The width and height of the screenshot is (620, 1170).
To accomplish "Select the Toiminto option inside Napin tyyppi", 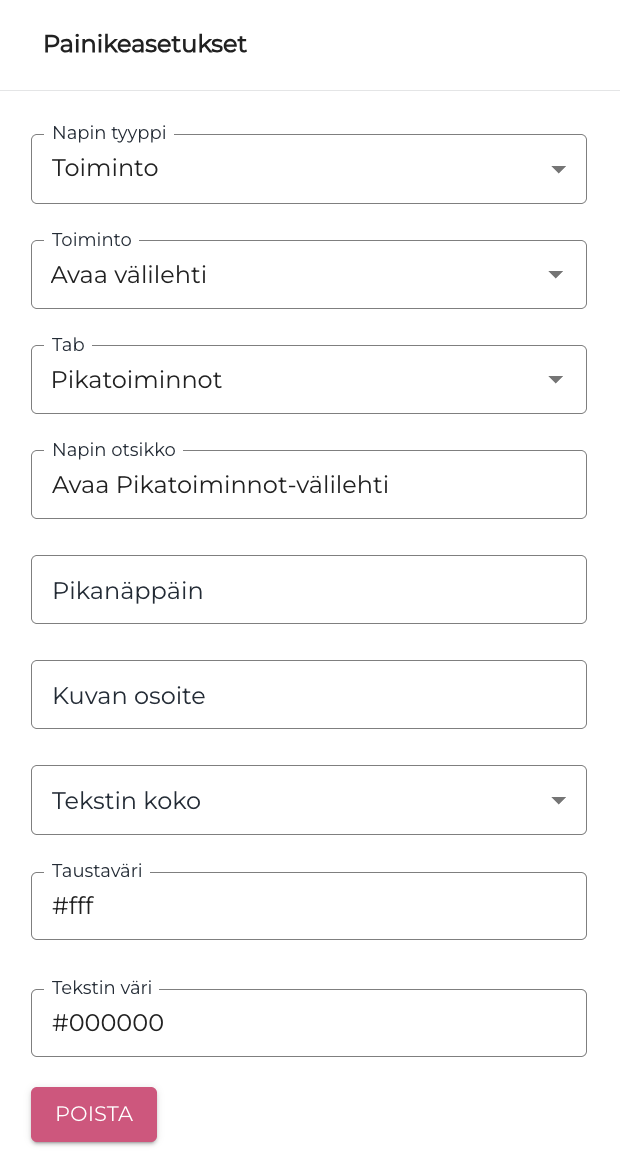I will tap(106, 169).
